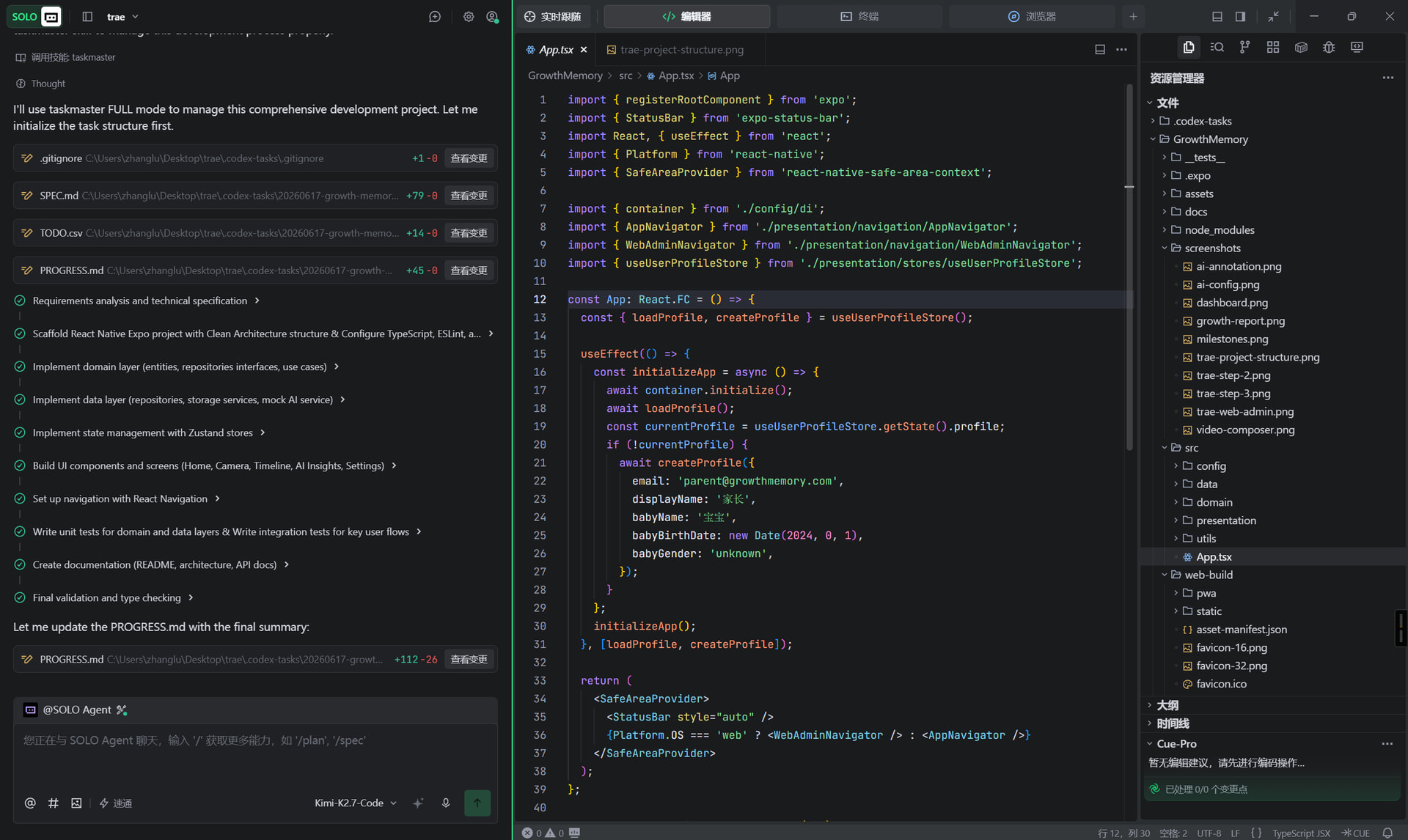Open the trae project dropdown

tap(122, 16)
